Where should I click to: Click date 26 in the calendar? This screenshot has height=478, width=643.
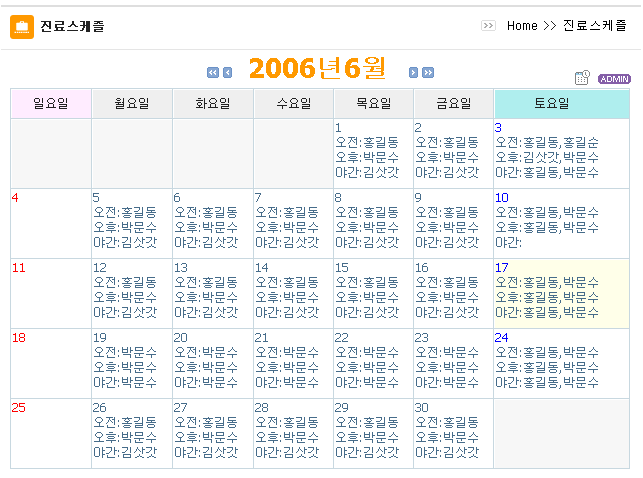click(x=100, y=408)
